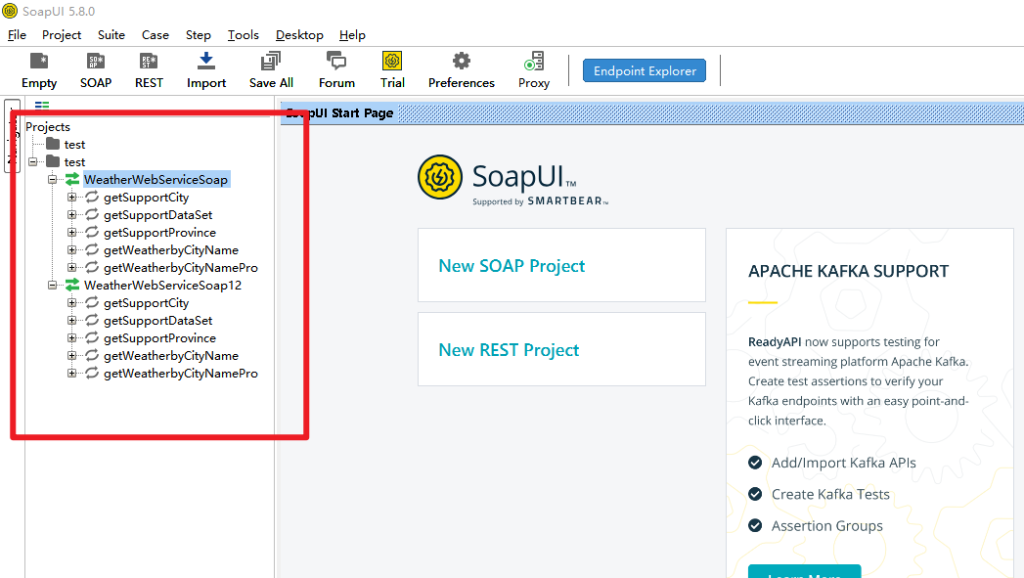Collapse the WeatherWebServiceSoap interface node
The width and height of the screenshot is (1024, 578).
point(53,180)
